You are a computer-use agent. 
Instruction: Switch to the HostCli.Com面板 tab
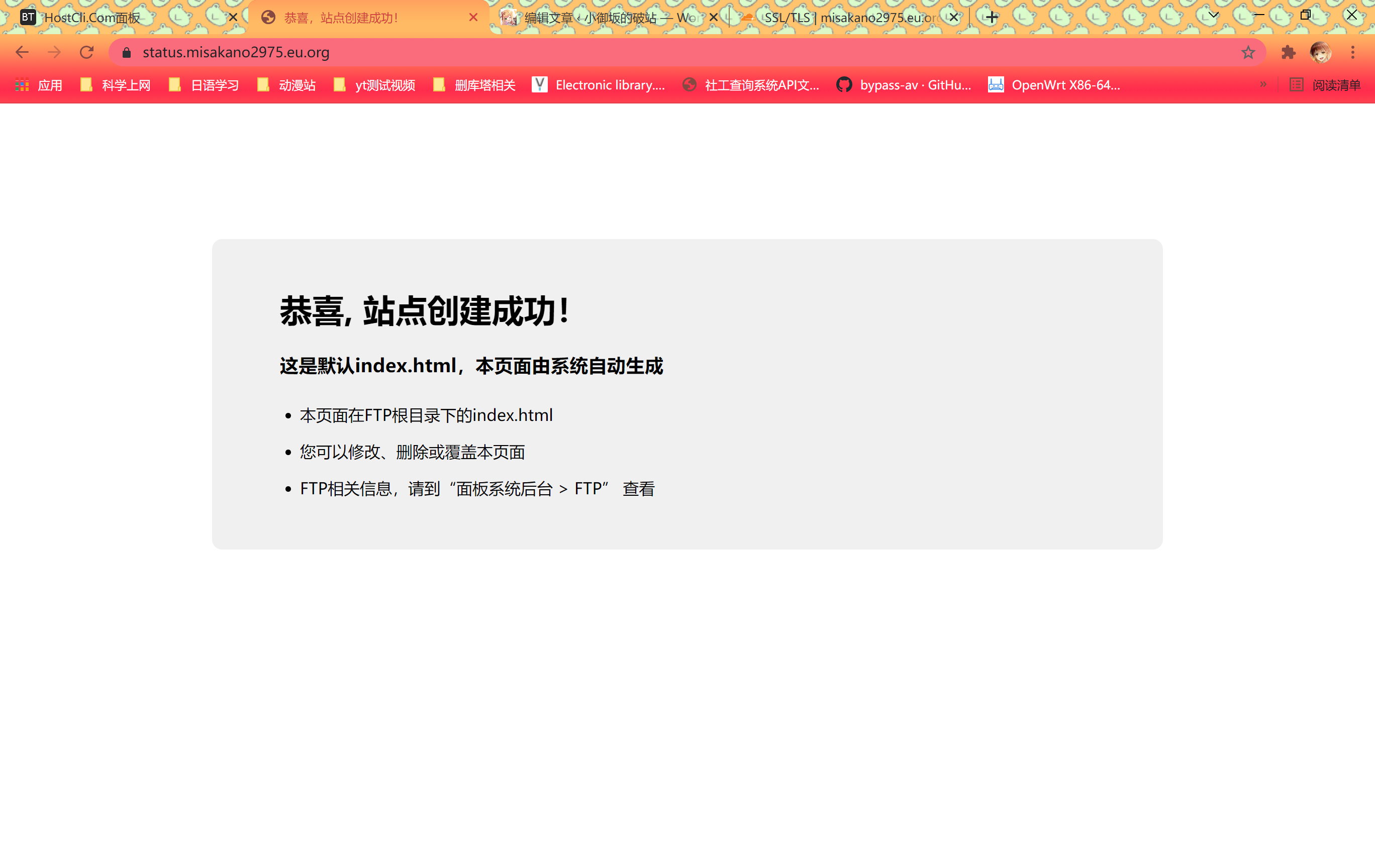click(91, 18)
